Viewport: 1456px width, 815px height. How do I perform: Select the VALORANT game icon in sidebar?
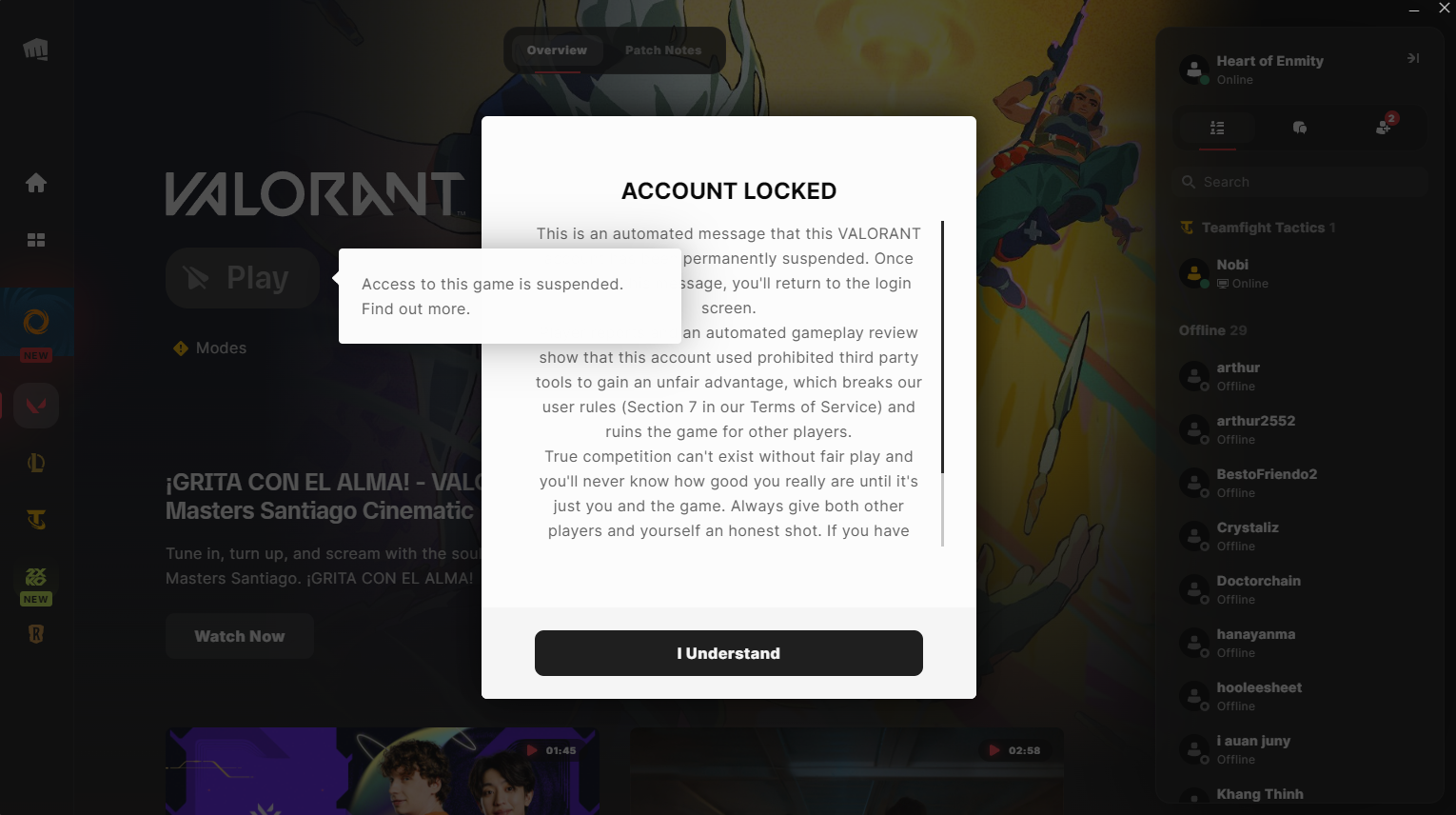36,406
